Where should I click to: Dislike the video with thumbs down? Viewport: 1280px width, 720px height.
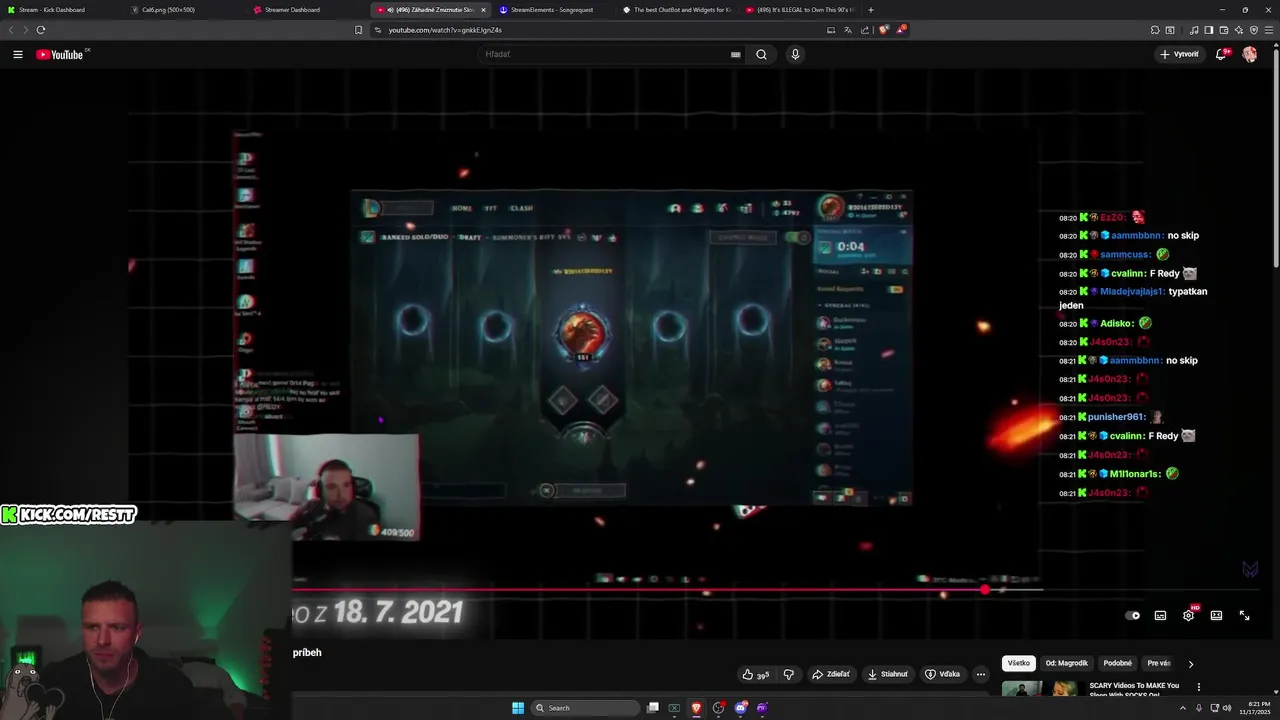point(789,674)
